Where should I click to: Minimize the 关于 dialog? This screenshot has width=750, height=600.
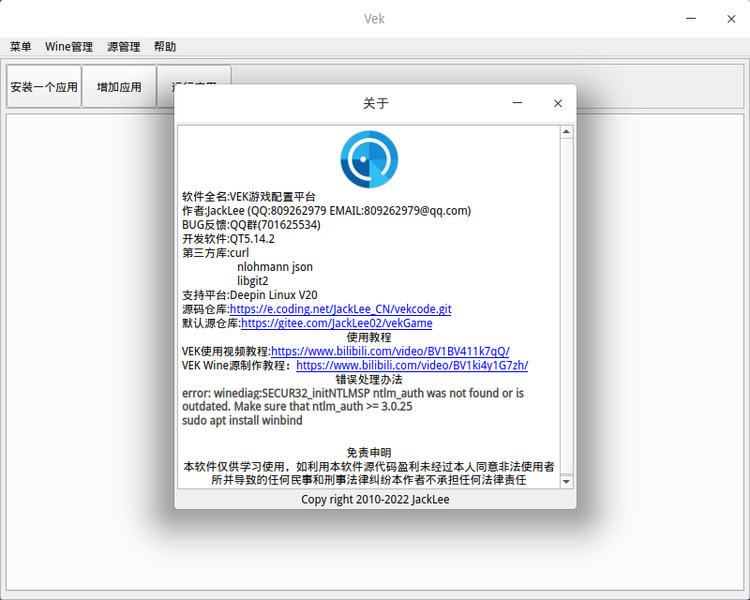click(518, 103)
